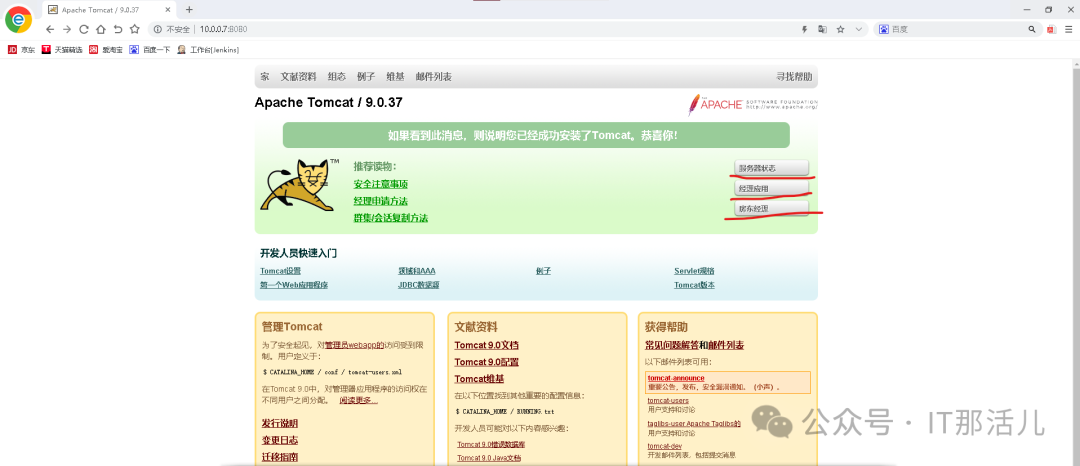Click the browser logo in top-left corner

18,19
